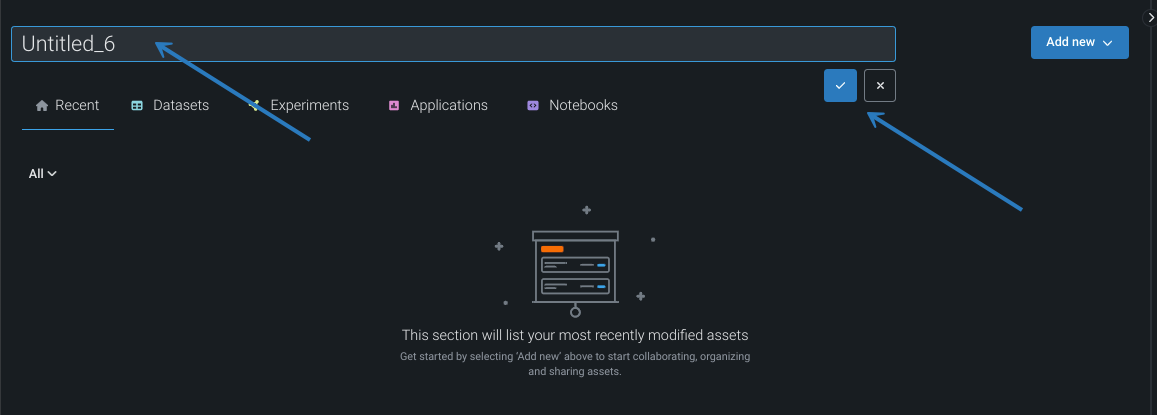Click the home icon beside Recent
This screenshot has width=1157, height=415.
[42, 105]
